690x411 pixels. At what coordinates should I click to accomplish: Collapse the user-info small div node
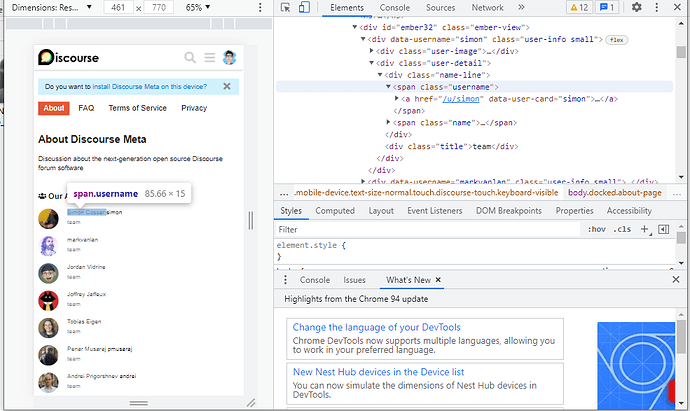(363, 39)
